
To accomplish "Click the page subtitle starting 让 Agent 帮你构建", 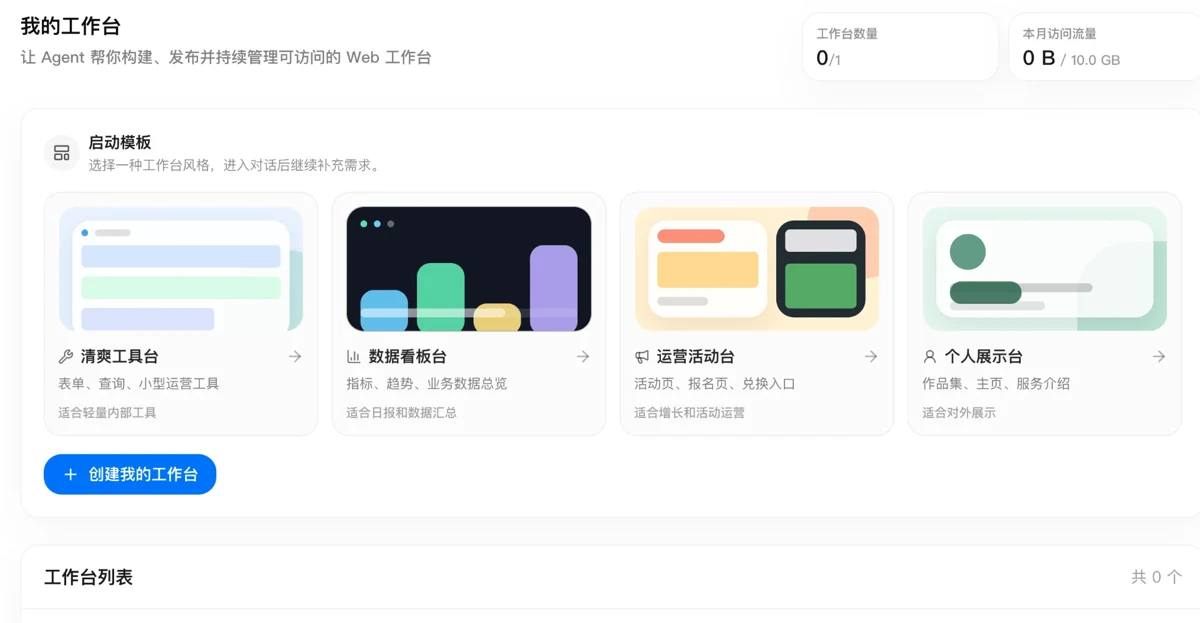I will pyautogui.click(x=226, y=57).
